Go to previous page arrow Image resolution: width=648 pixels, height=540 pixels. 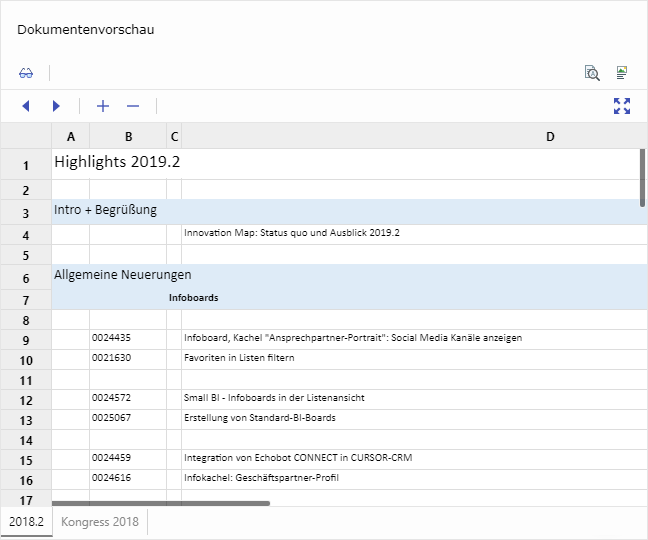tap(26, 106)
